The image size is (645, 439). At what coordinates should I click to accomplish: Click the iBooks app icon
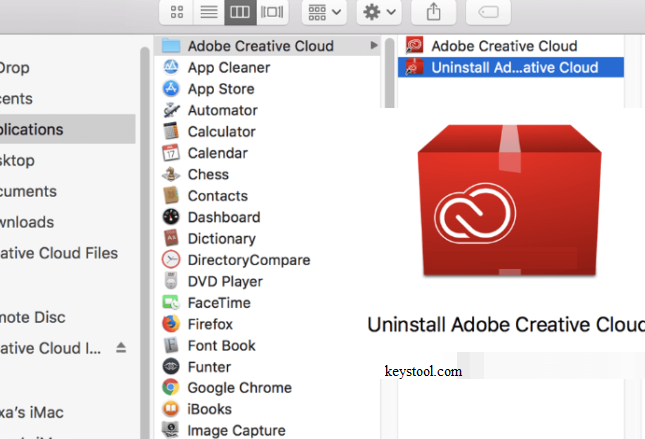[171, 409]
